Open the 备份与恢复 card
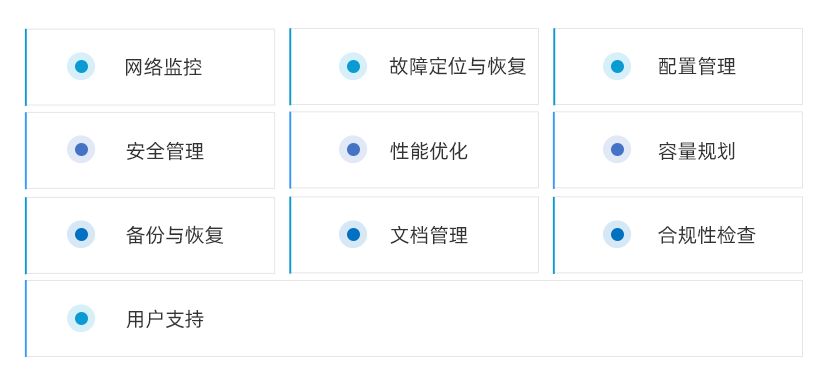This screenshot has height=379, width=828. (150, 235)
